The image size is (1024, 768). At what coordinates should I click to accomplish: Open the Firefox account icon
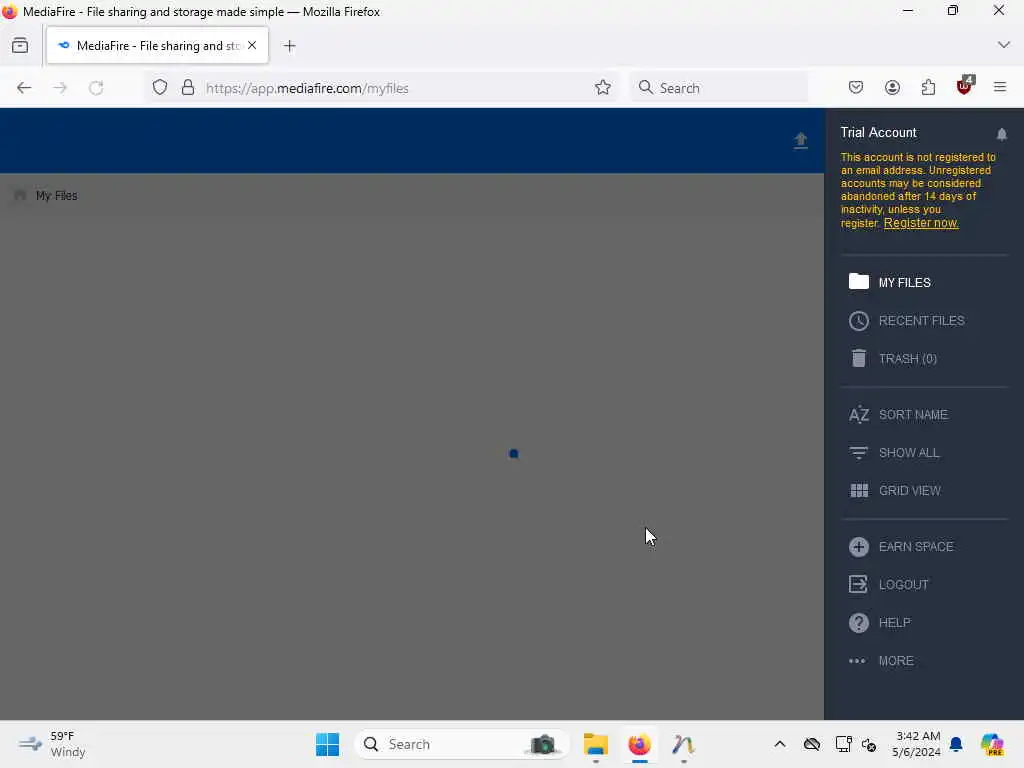pyautogui.click(x=892, y=88)
